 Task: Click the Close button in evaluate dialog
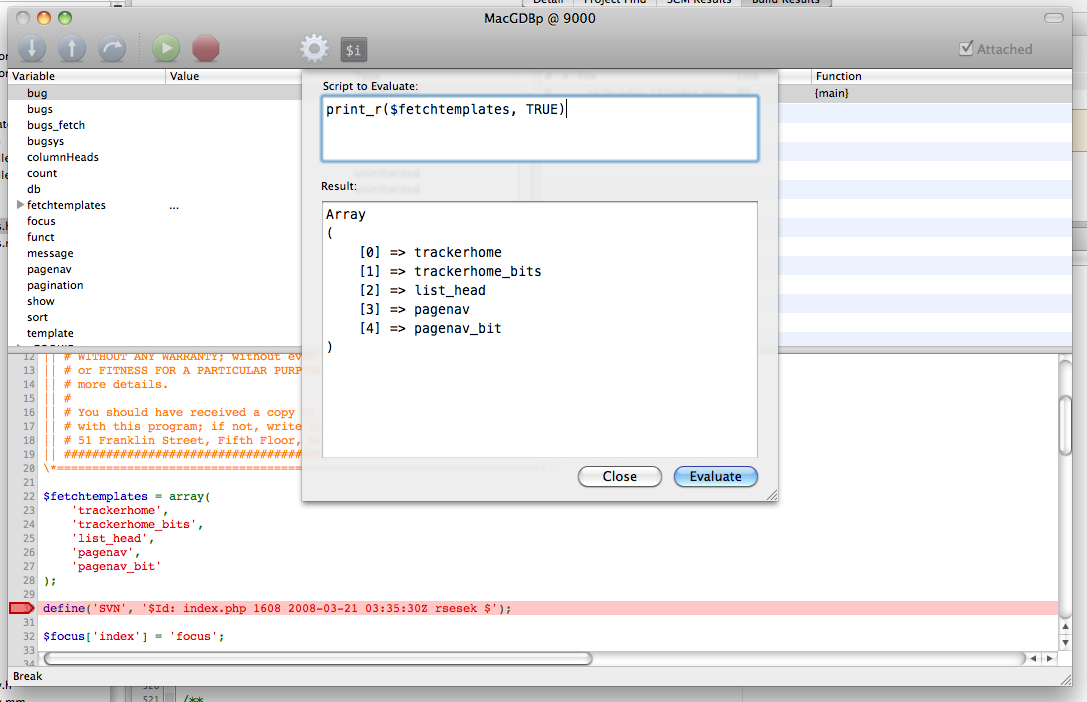coord(620,477)
